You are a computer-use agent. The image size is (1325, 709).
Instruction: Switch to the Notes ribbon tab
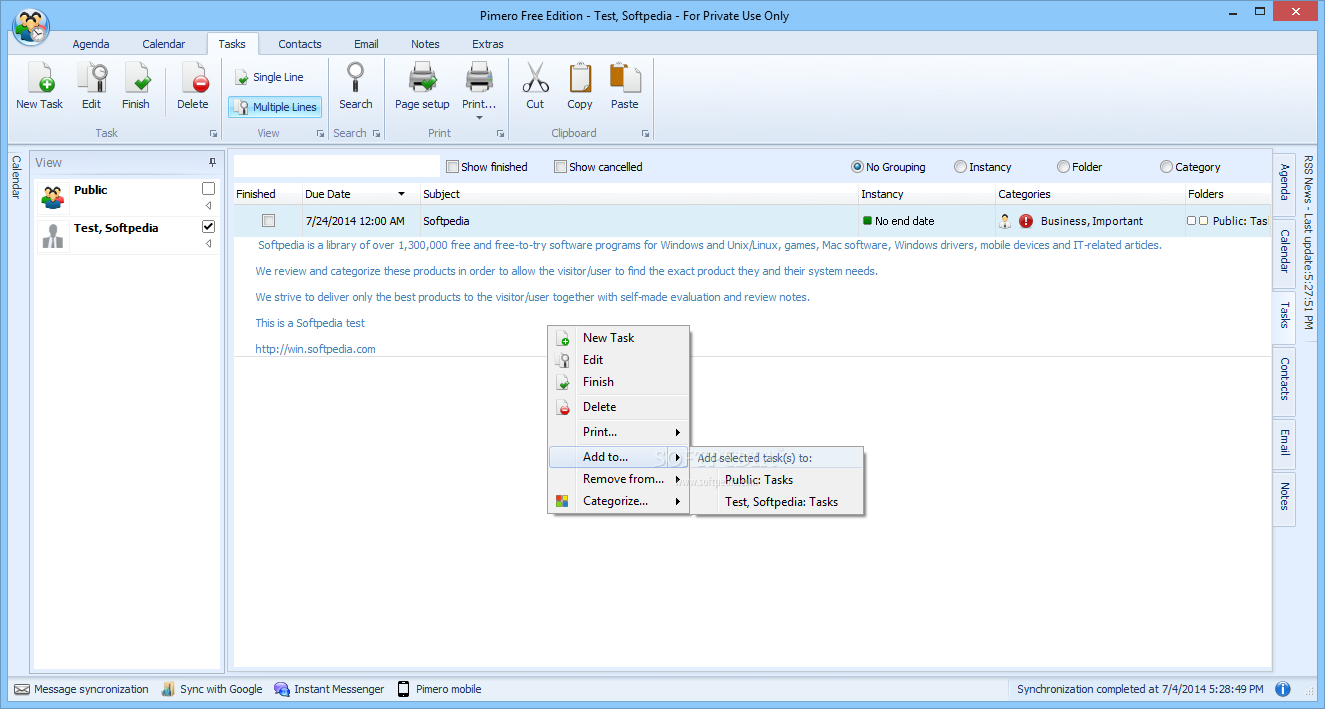[425, 44]
